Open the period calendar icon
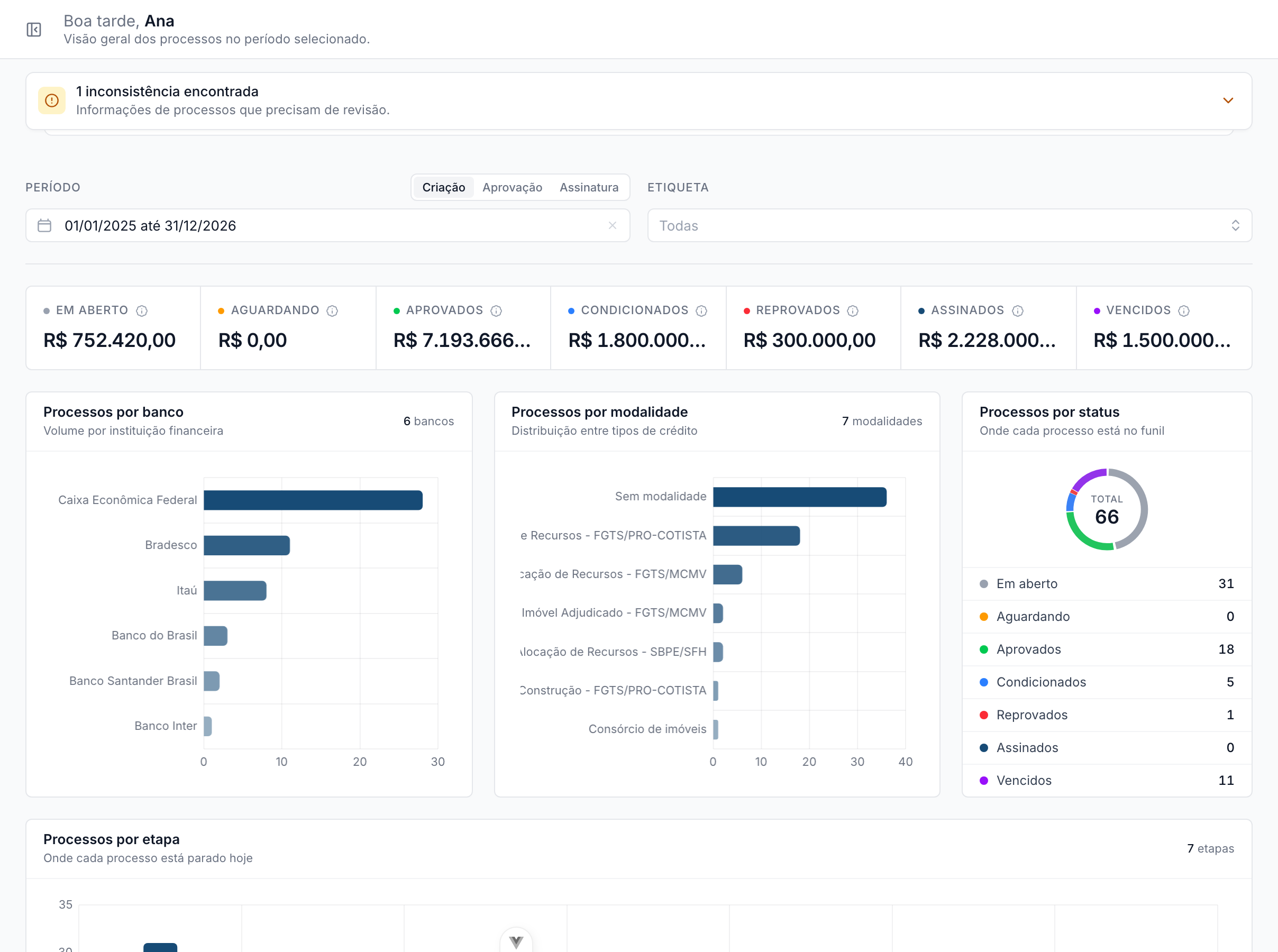 tap(44, 225)
